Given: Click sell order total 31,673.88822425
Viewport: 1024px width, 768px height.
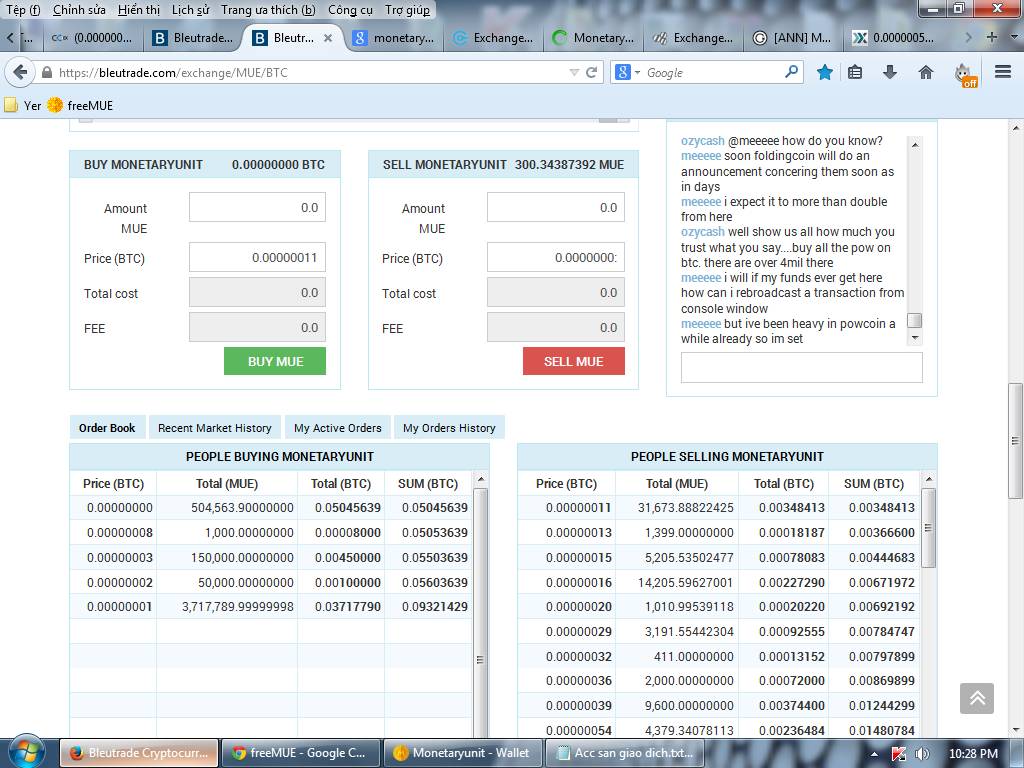Looking at the screenshot, I should point(686,507).
